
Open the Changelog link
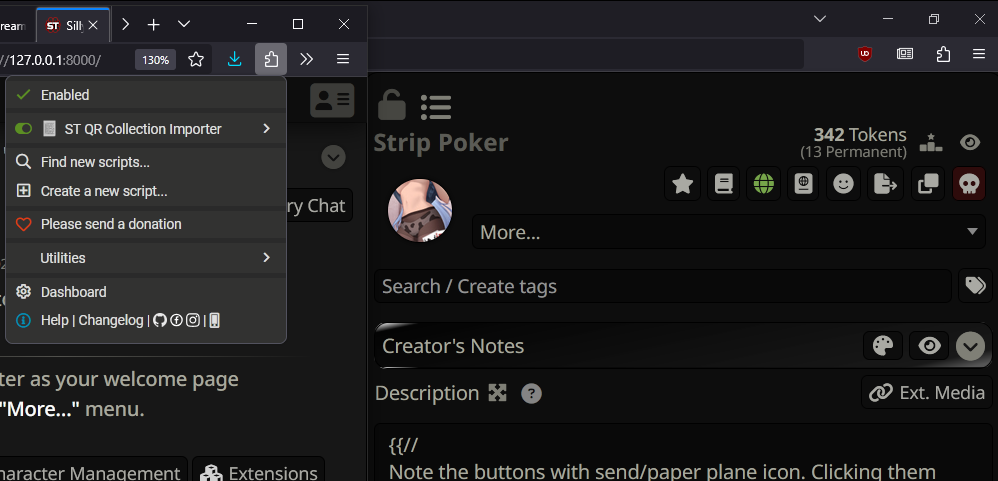coord(111,321)
